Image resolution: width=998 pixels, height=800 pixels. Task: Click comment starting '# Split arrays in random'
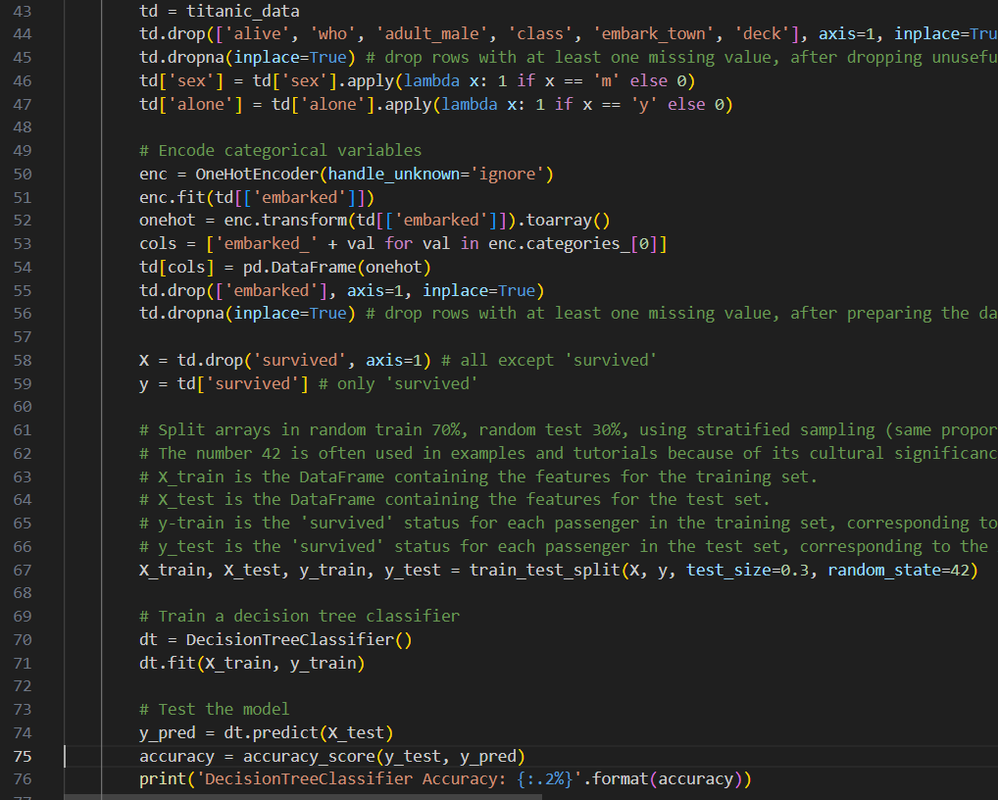click(568, 430)
